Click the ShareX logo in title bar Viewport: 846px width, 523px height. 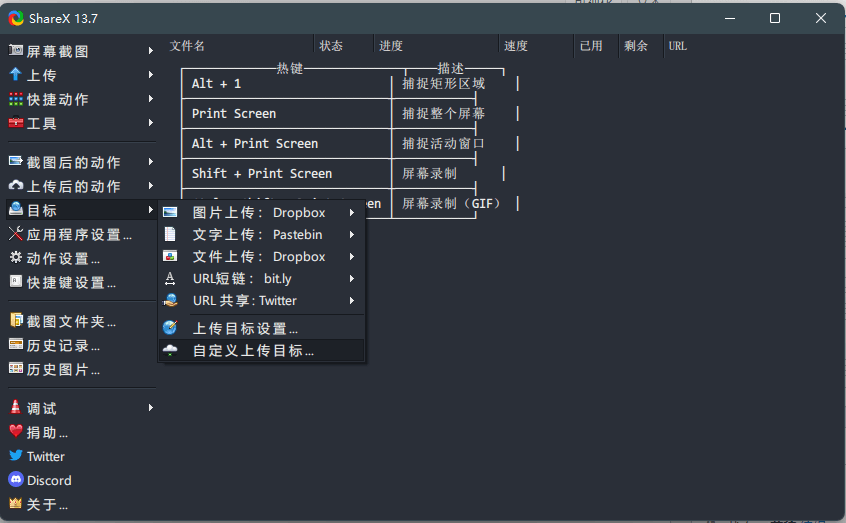pyautogui.click(x=16, y=18)
